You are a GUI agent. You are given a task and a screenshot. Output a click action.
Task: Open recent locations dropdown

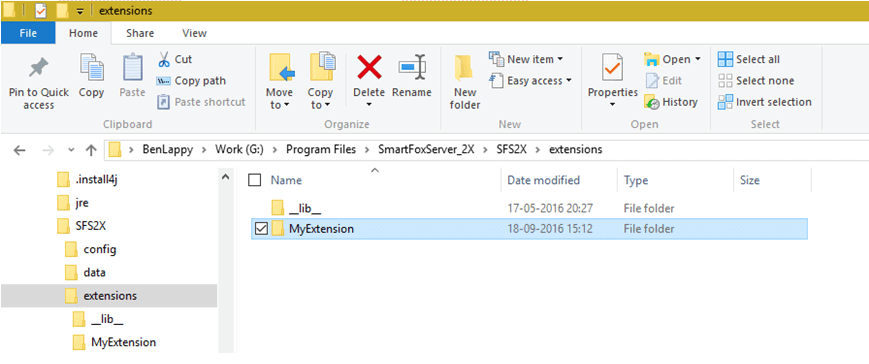(x=70, y=150)
